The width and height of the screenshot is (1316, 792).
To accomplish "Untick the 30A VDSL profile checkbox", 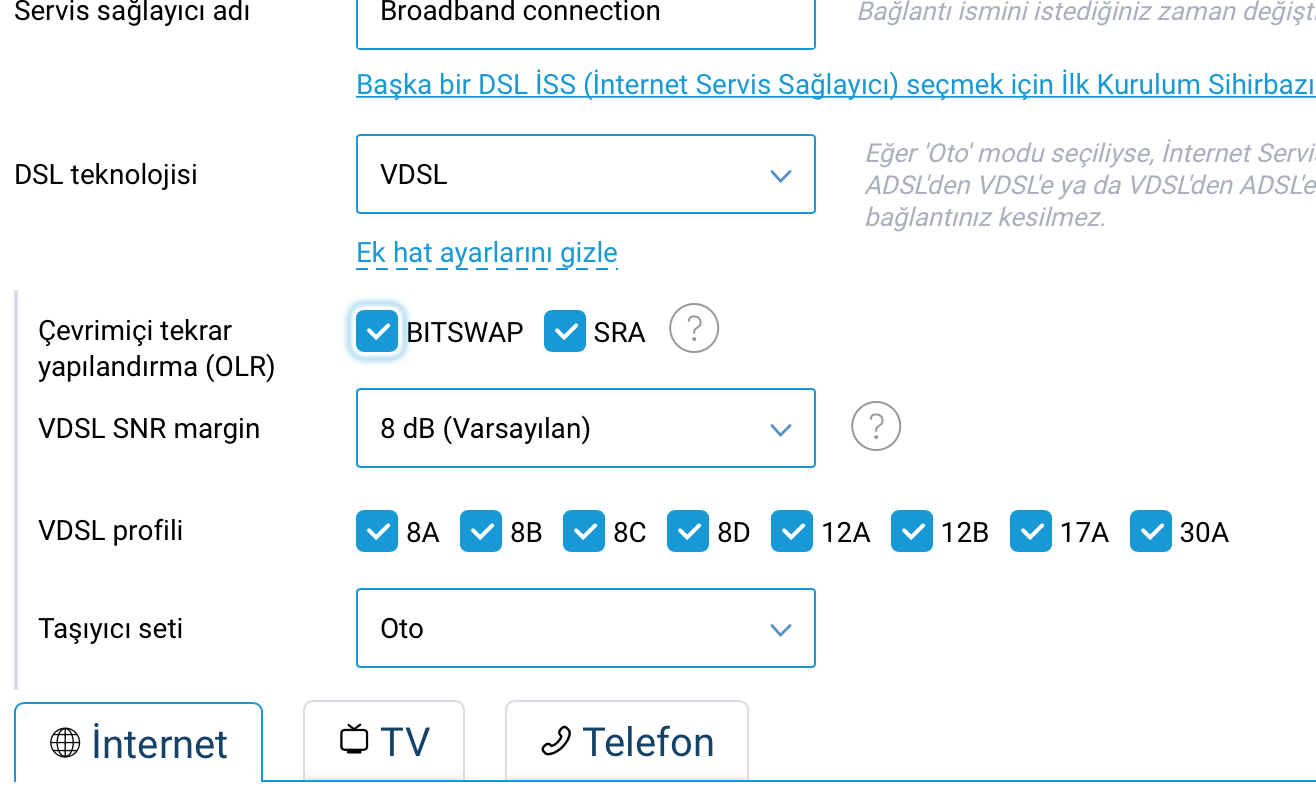I will coord(1151,531).
